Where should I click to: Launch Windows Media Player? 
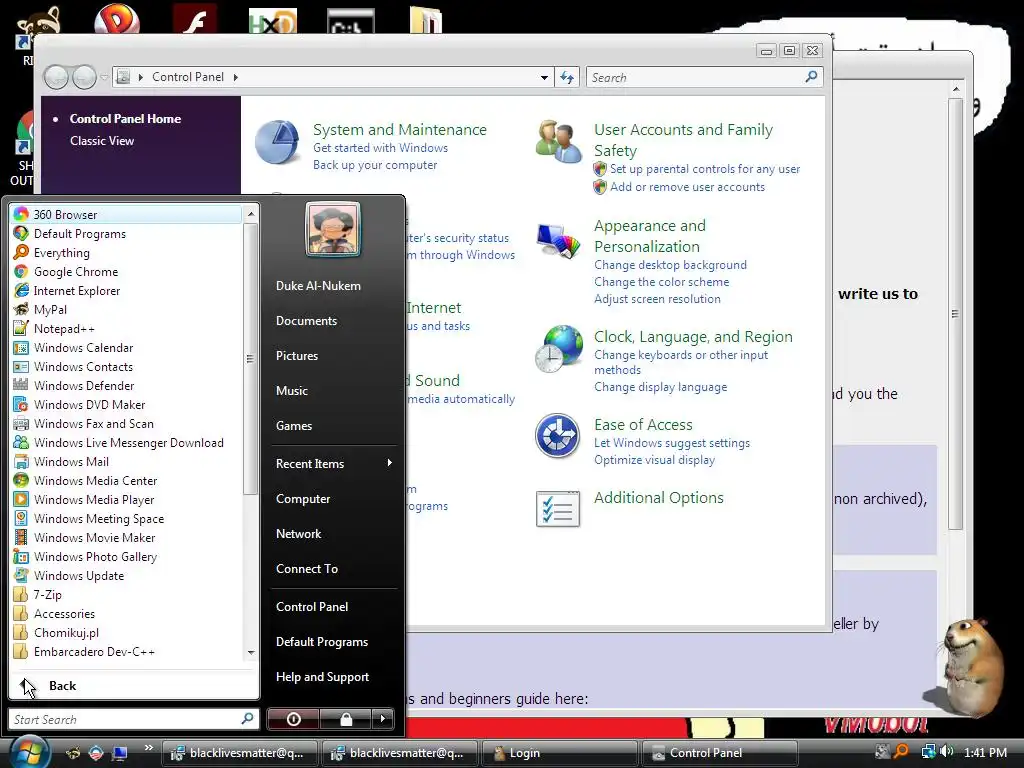coord(125,499)
